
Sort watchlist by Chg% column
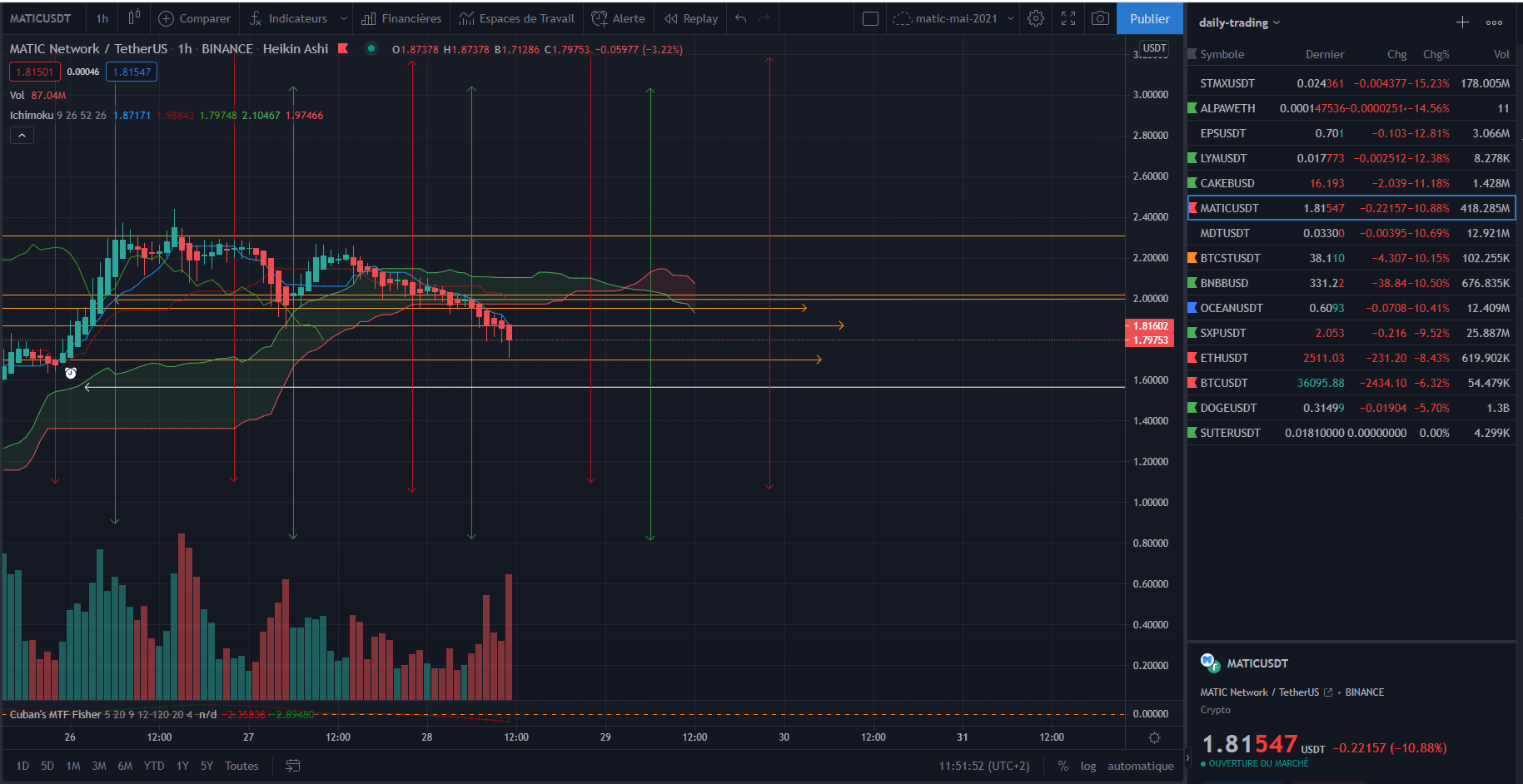(1436, 54)
